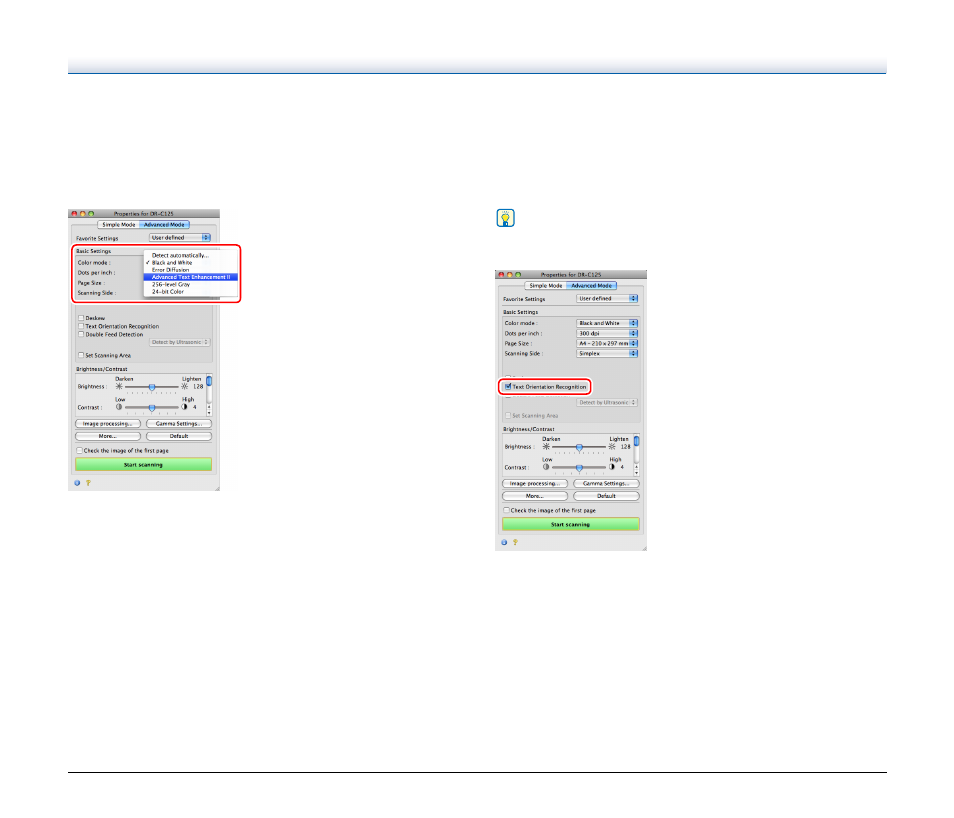Click 'Image processing...' button in 300 dpi dialog
954x818 pixels.
[535, 483]
